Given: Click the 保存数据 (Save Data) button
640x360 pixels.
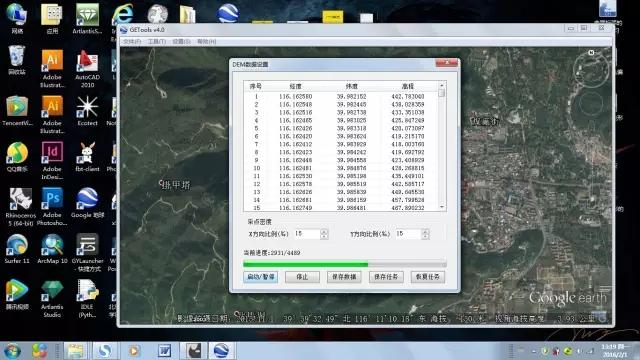Looking at the screenshot, I should click(x=344, y=277).
